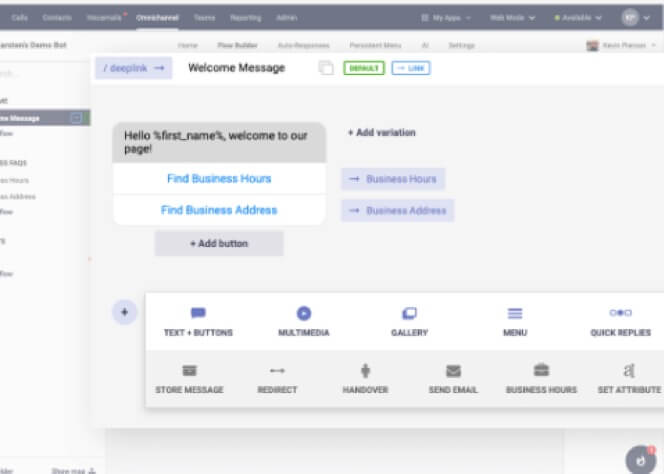664x474 pixels.
Task: Open the Voicemails tab
Action: click(104, 18)
